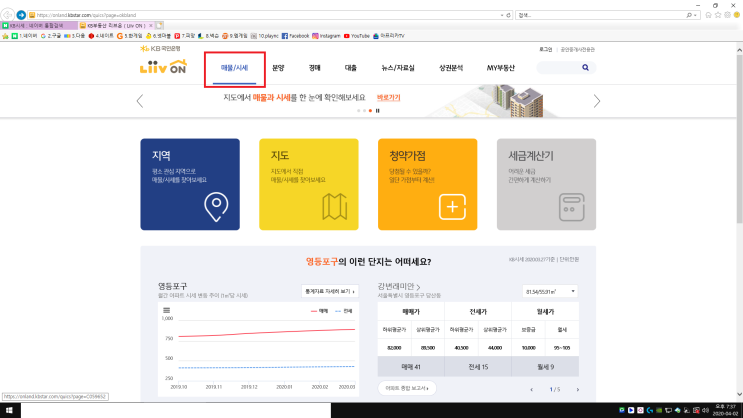Viewport: 743px width, 418px height.
Task: Open a new browser tab
Action: (x=160, y=26)
